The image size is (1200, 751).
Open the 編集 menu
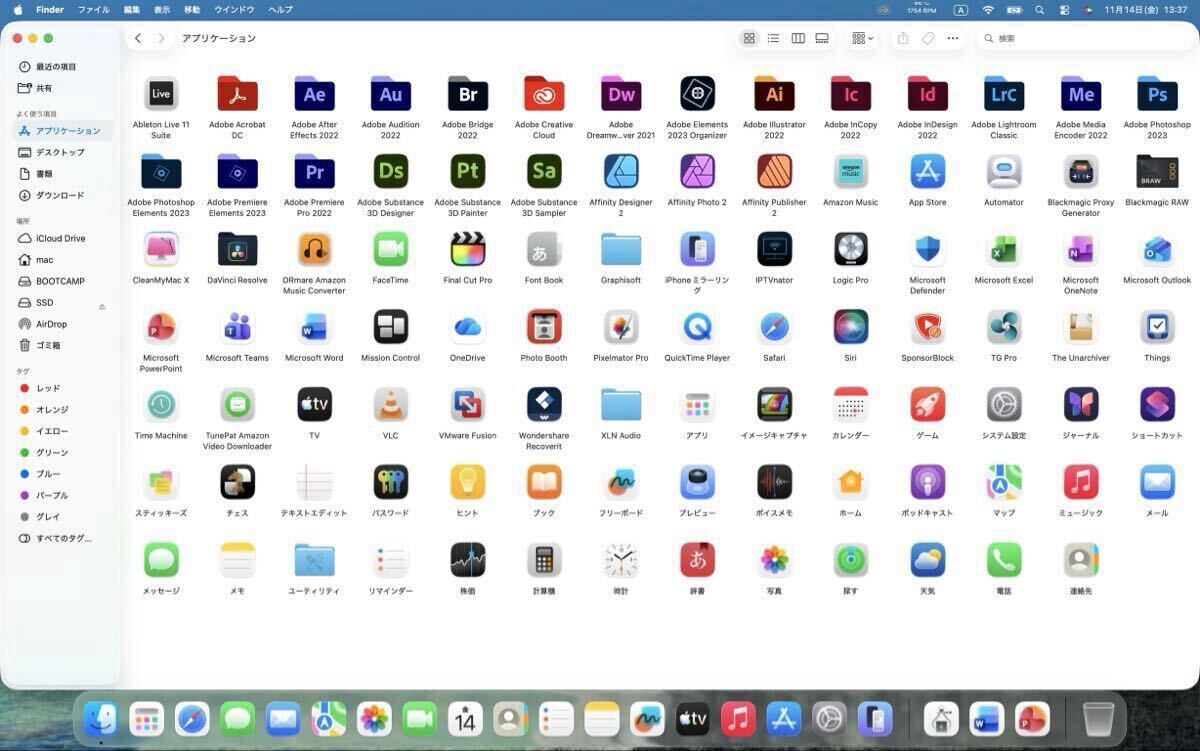tap(132, 9)
